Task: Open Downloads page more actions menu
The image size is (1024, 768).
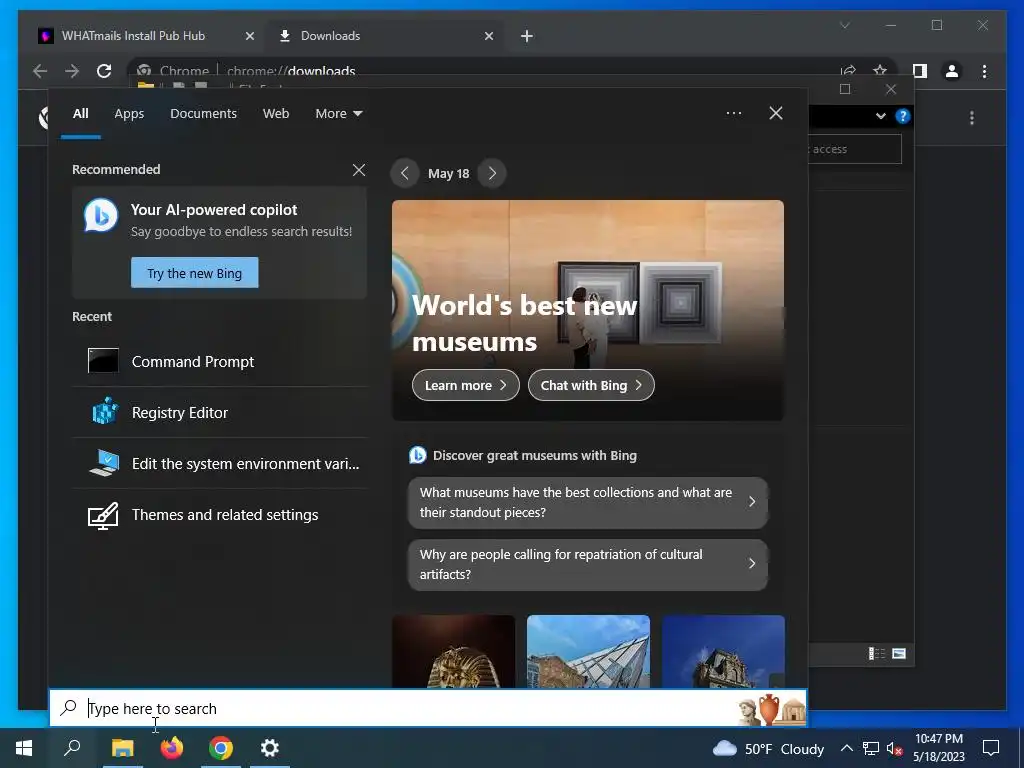Action: (972, 118)
